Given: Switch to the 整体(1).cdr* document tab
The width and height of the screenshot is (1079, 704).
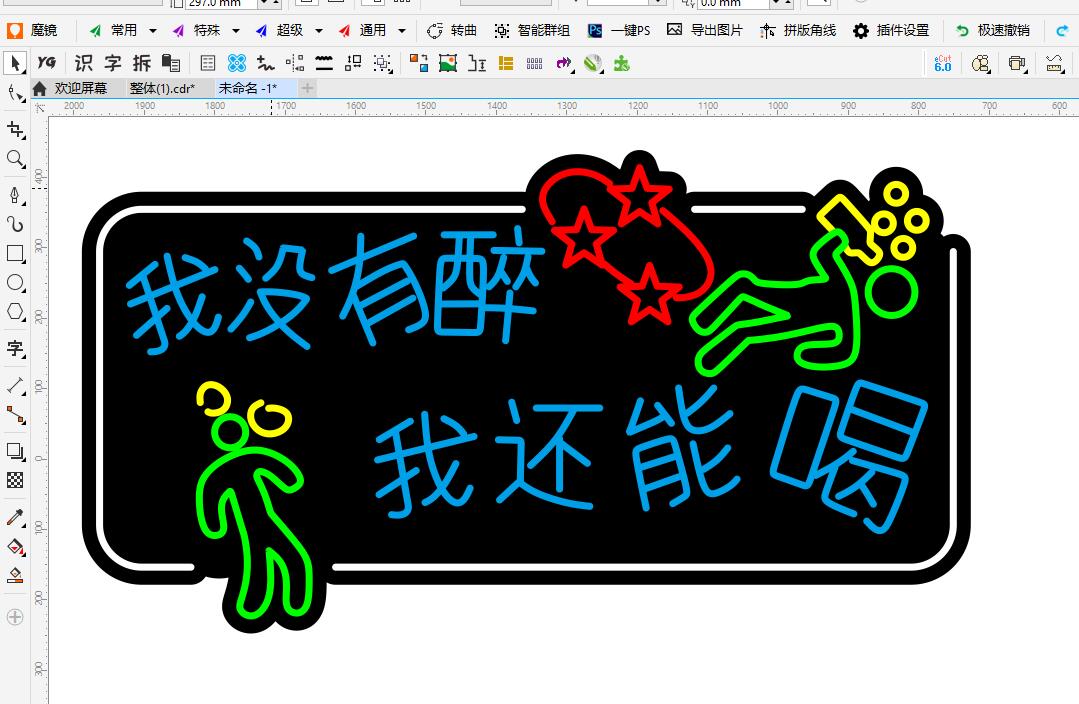Looking at the screenshot, I should 162,88.
